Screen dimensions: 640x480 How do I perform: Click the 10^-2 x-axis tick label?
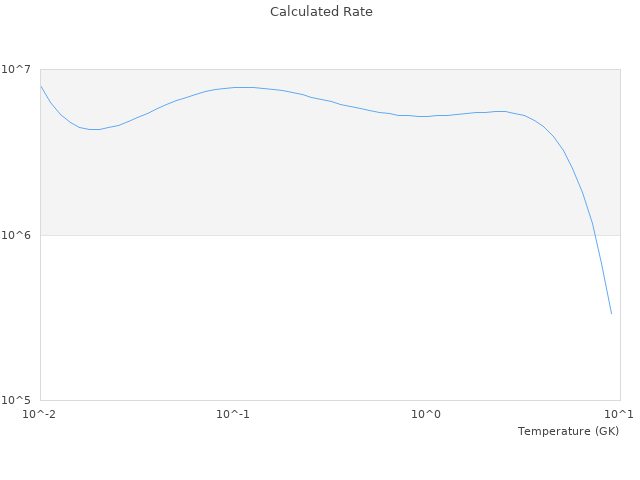[x=40, y=415]
